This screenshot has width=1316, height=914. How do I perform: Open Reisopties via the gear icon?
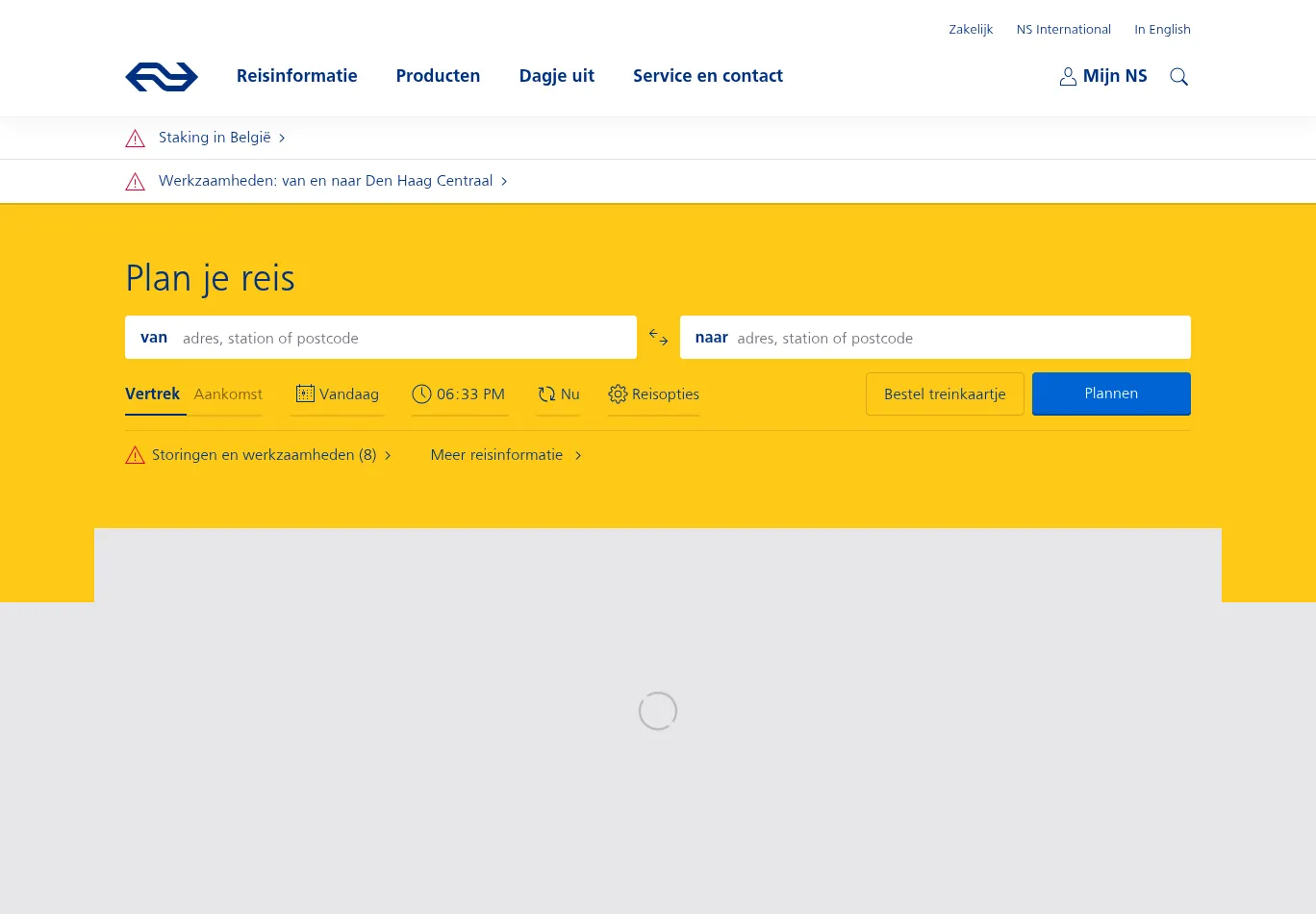tap(618, 394)
